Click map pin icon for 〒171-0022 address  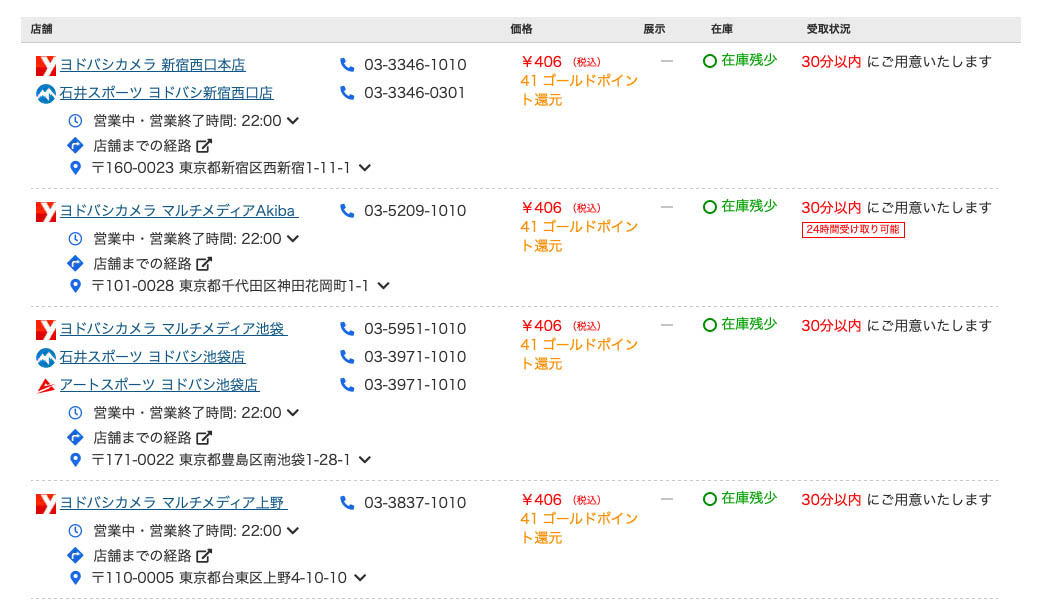76,460
